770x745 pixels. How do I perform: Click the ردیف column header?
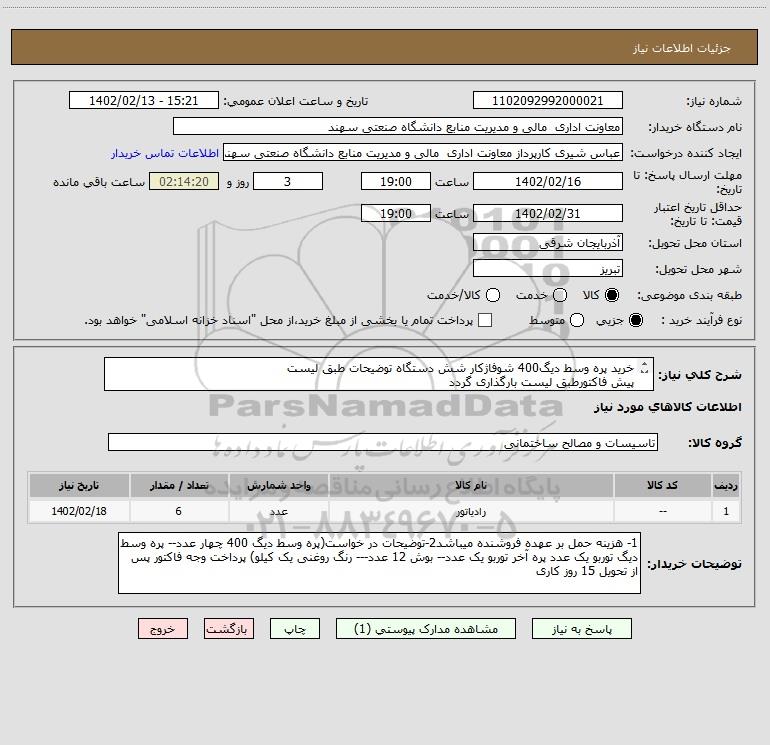[x=726, y=485]
